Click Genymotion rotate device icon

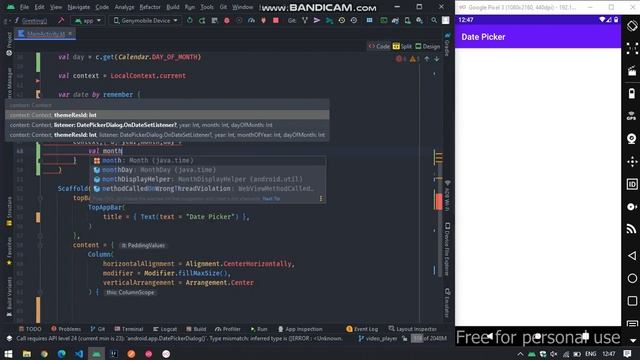tap(632, 26)
